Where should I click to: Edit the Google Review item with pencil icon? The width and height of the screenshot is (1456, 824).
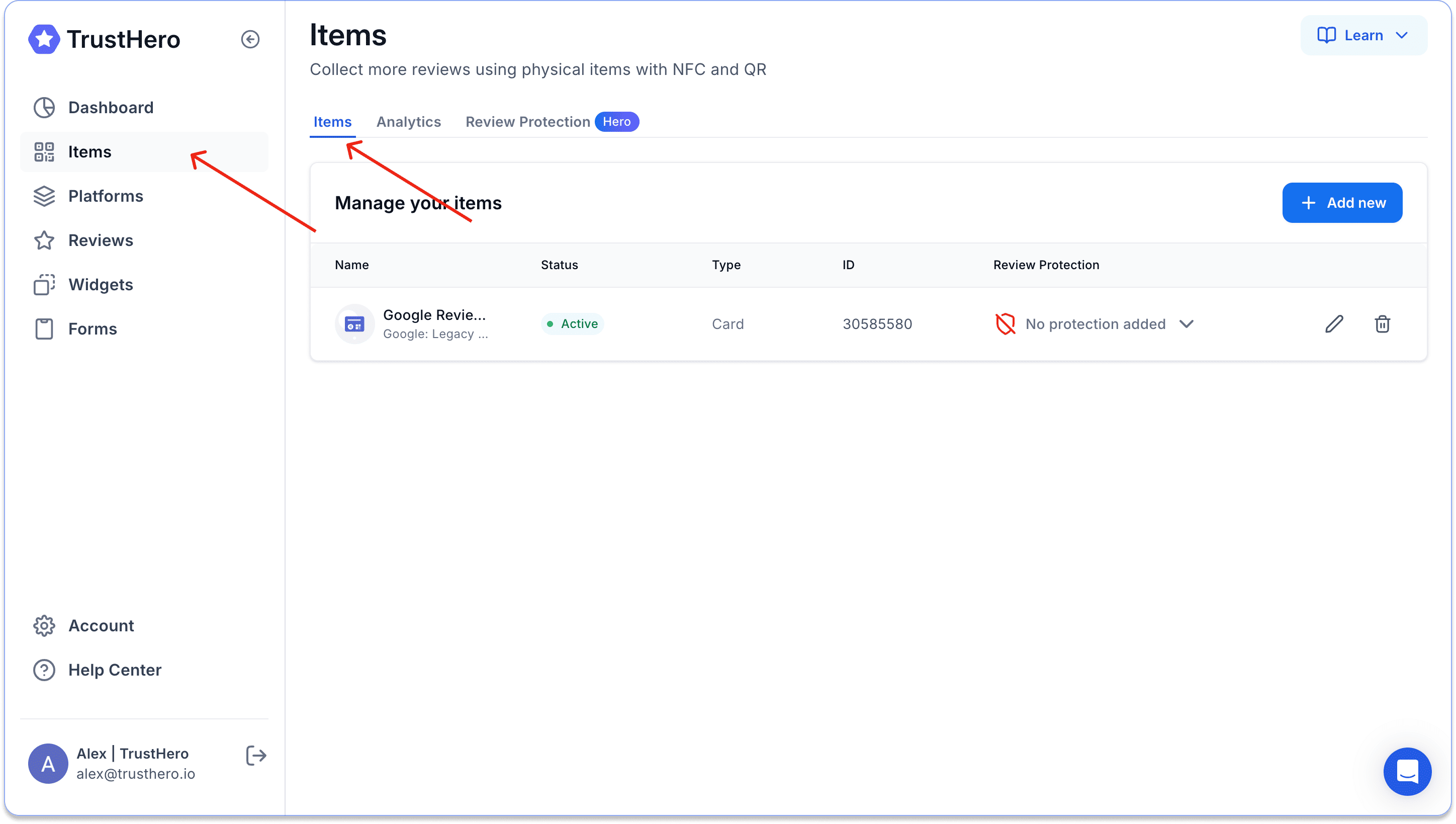[1334, 324]
